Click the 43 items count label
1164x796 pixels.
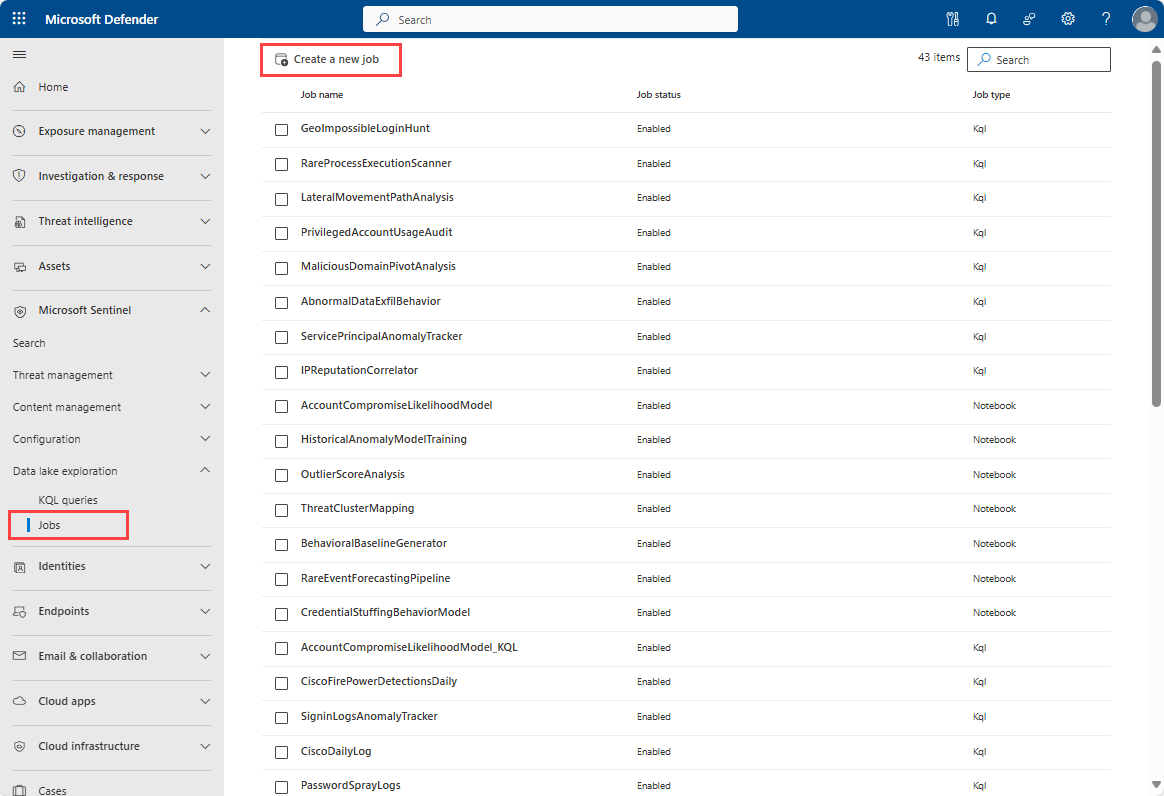coord(938,57)
